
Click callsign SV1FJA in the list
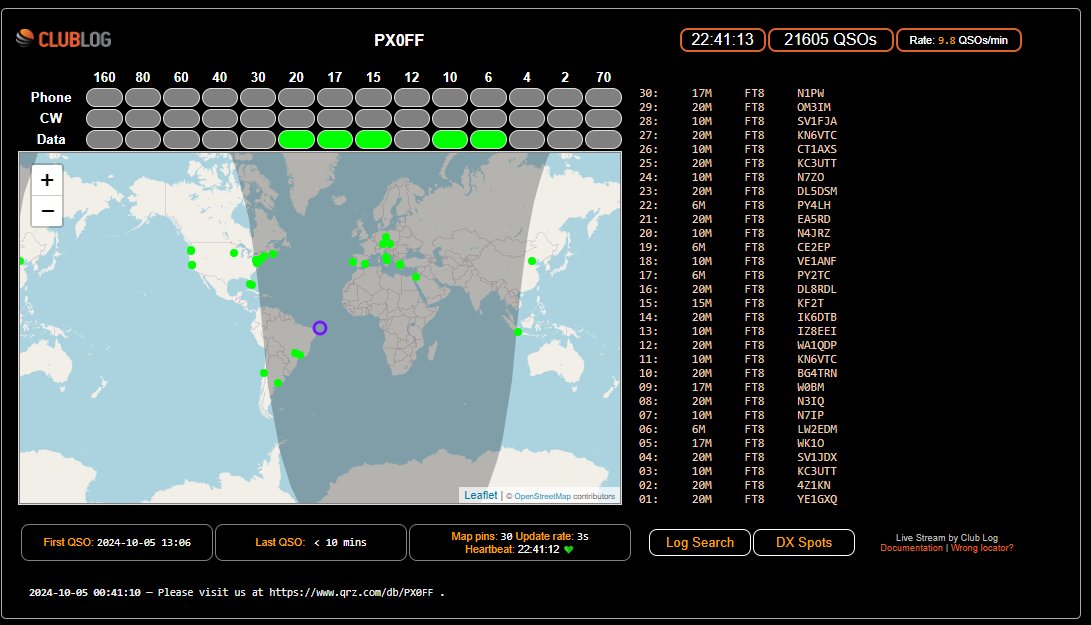coord(817,121)
